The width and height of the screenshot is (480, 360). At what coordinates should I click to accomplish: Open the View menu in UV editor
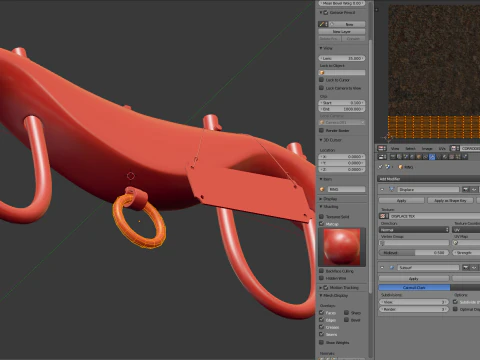point(395,148)
